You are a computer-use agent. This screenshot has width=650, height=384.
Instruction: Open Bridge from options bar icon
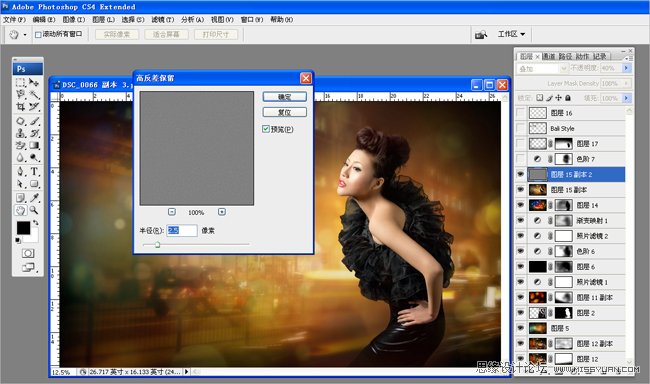point(481,34)
